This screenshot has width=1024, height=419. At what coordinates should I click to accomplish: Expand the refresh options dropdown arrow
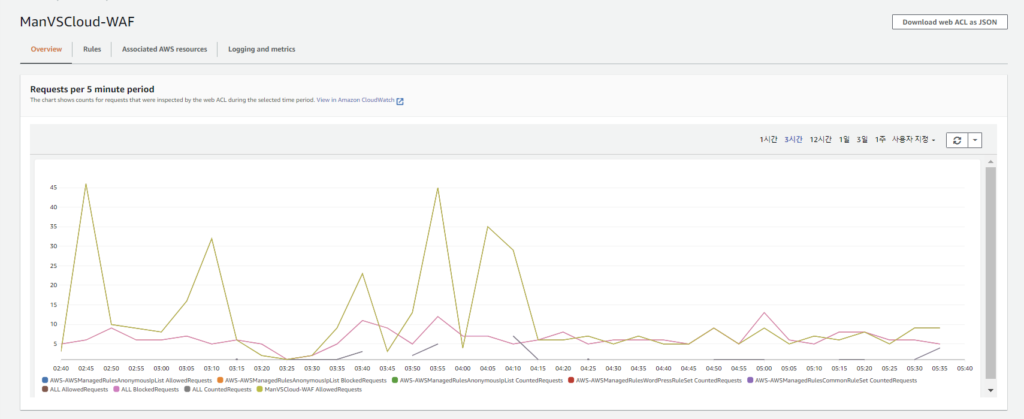tap(975, 140)
